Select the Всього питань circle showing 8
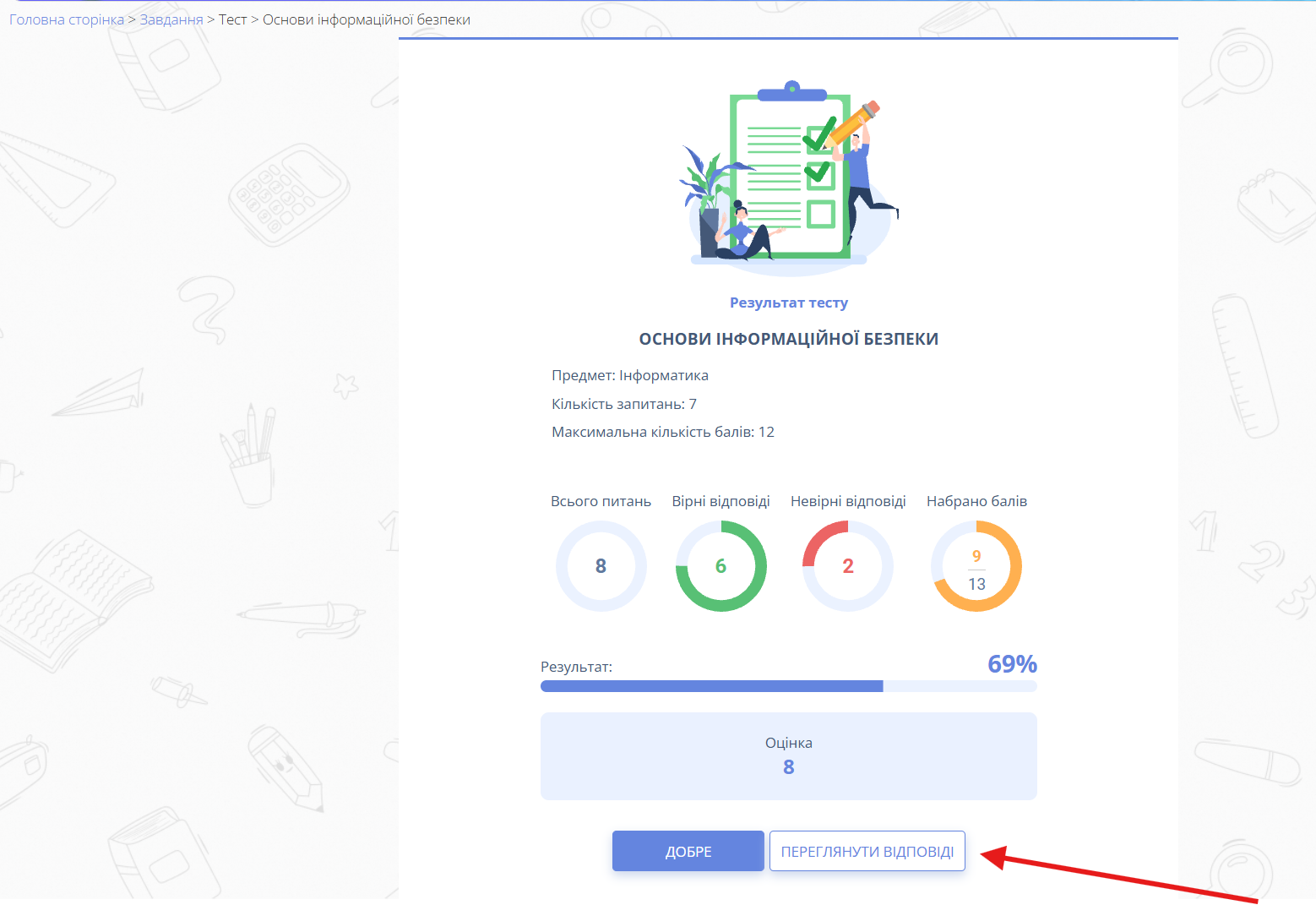Screen dimensions: 1316x905 click(601, 566)
